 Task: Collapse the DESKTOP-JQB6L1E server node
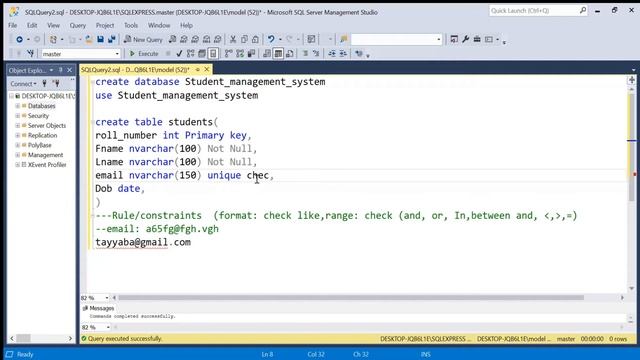[11, 96]
